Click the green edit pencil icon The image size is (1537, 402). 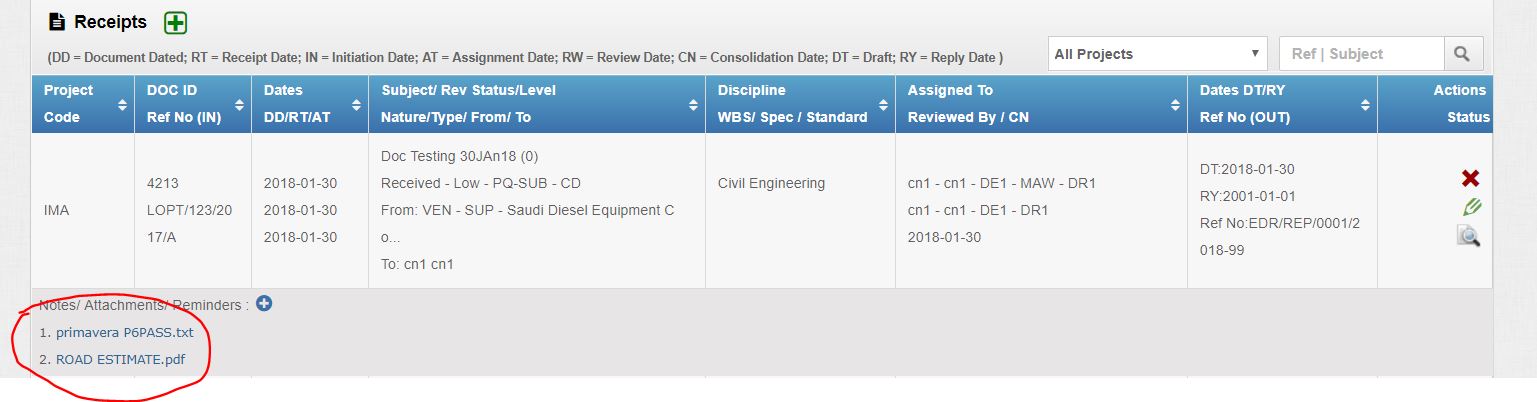tap(1471, 207)
